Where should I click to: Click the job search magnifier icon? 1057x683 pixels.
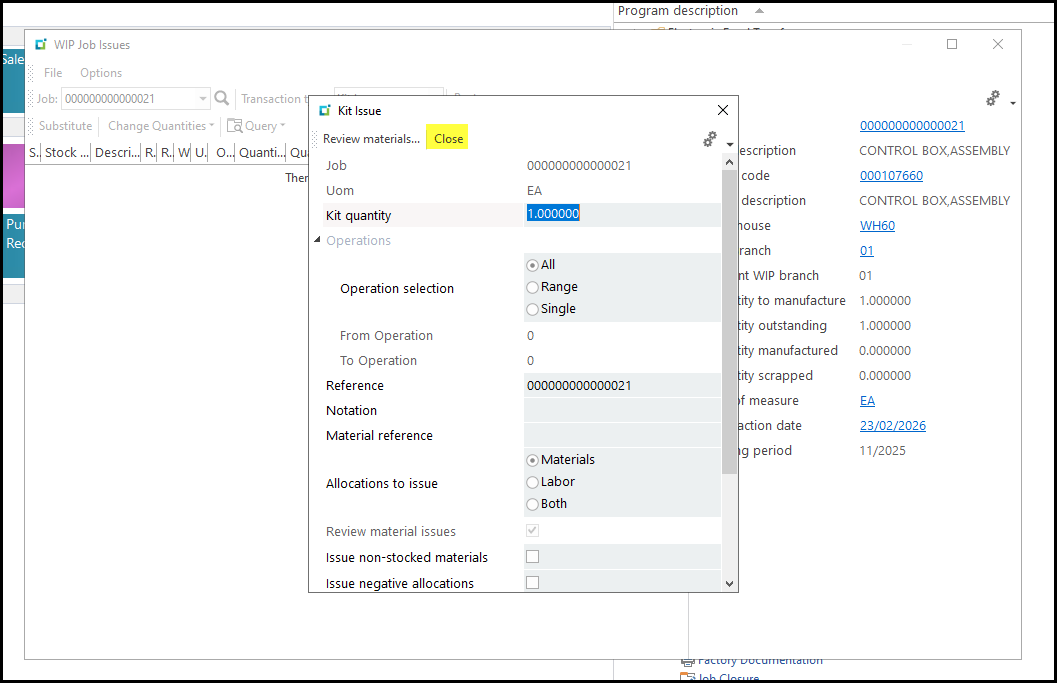[x=222, y=99]
